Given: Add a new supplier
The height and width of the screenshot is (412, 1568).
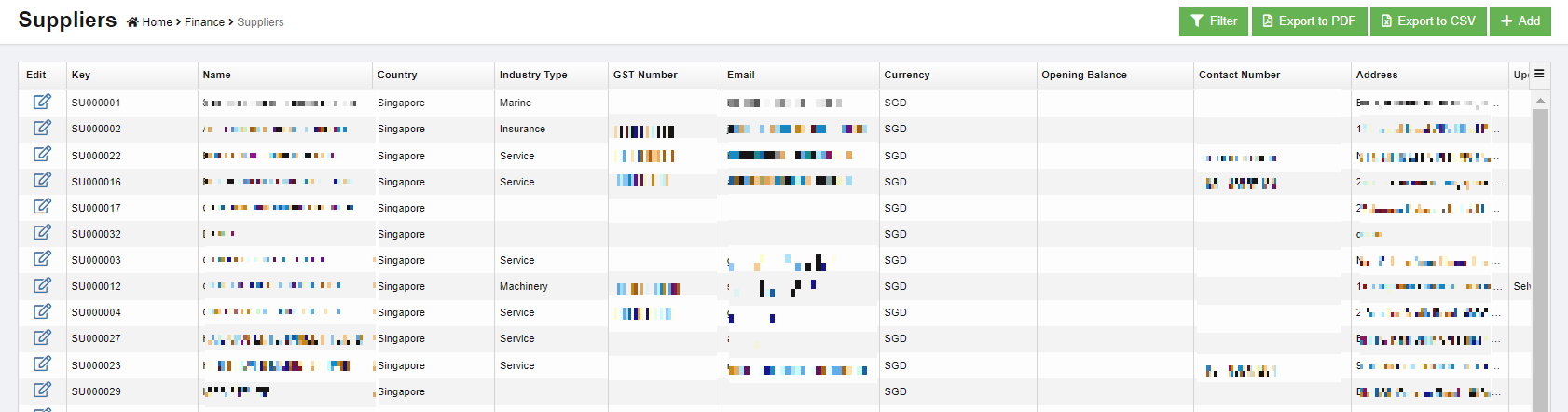Looking at the screenshot, I should pyautogui.click(x=1520, y=21).
